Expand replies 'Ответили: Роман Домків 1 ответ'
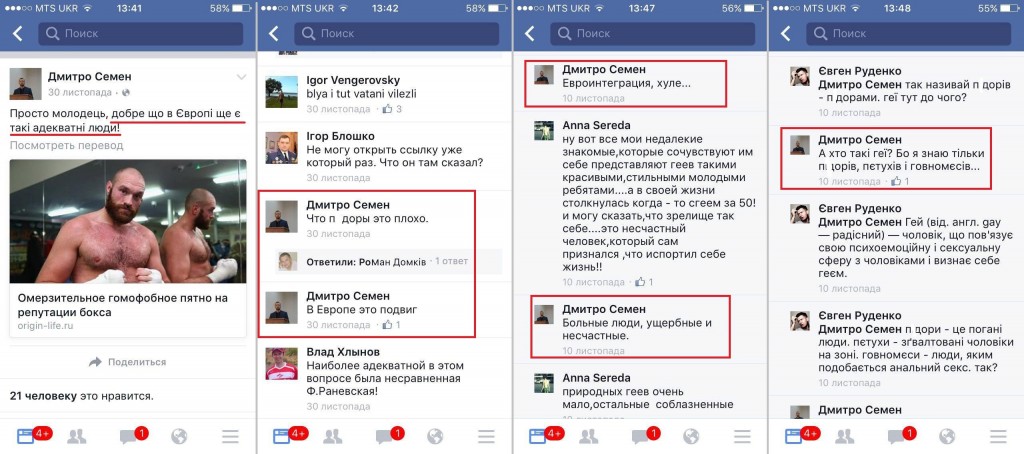1024x454 pixels. [380, 261]
